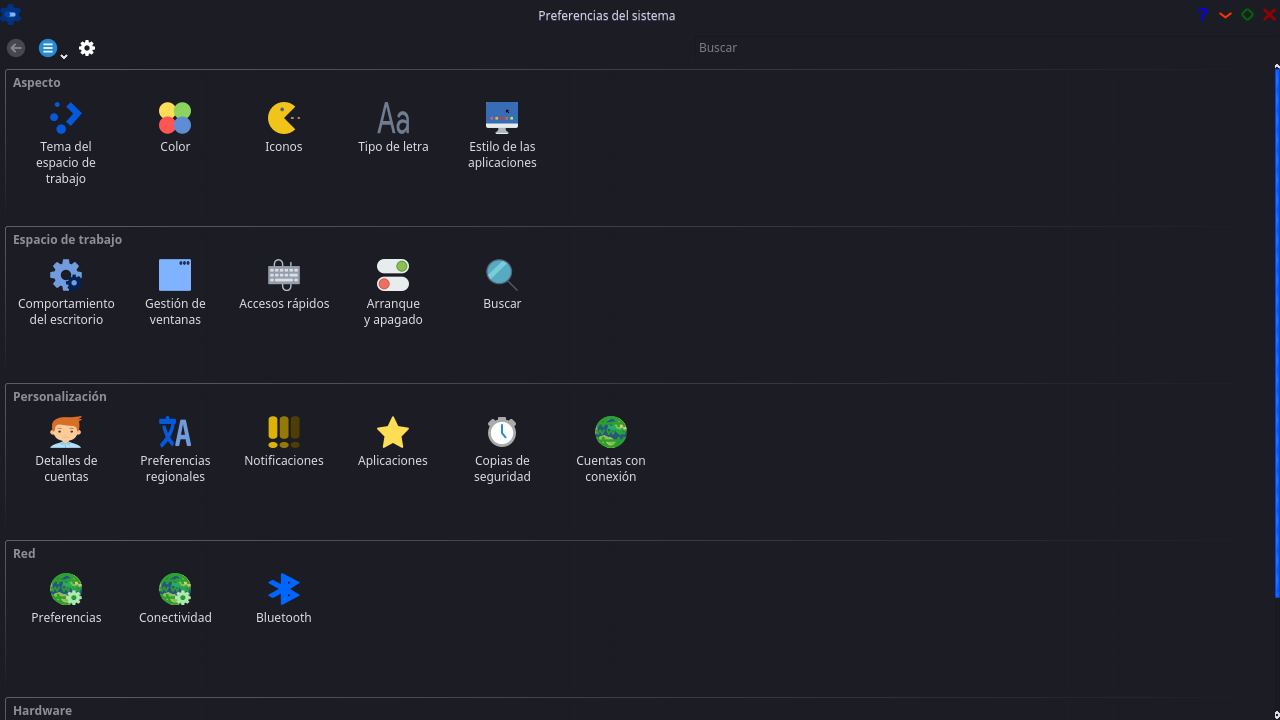Viewport: 1280px width, 720px height.
Task: Click the back arrow button
Action: click(16, 48)
